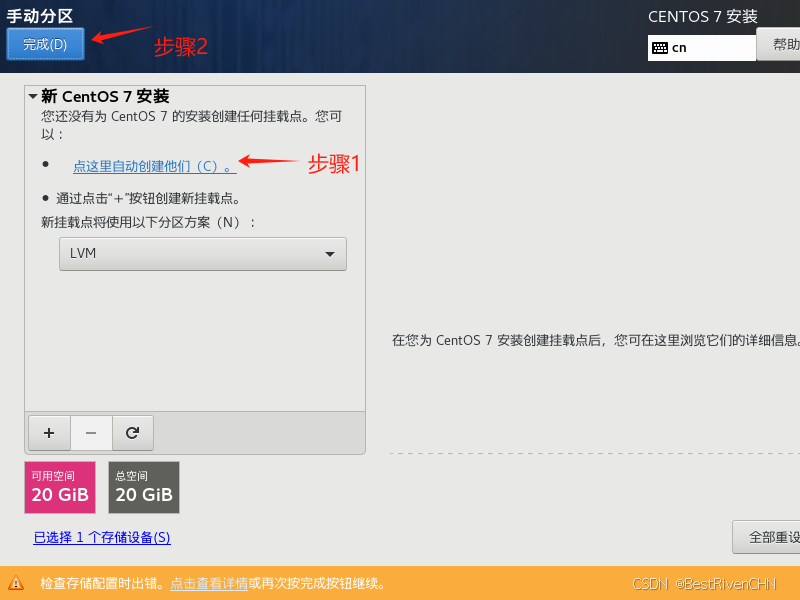Open 点这里自动创建他们 automatic mount point link
This screenshot has height=600, width=800.
pyautogui.click(x=150, y=165)
